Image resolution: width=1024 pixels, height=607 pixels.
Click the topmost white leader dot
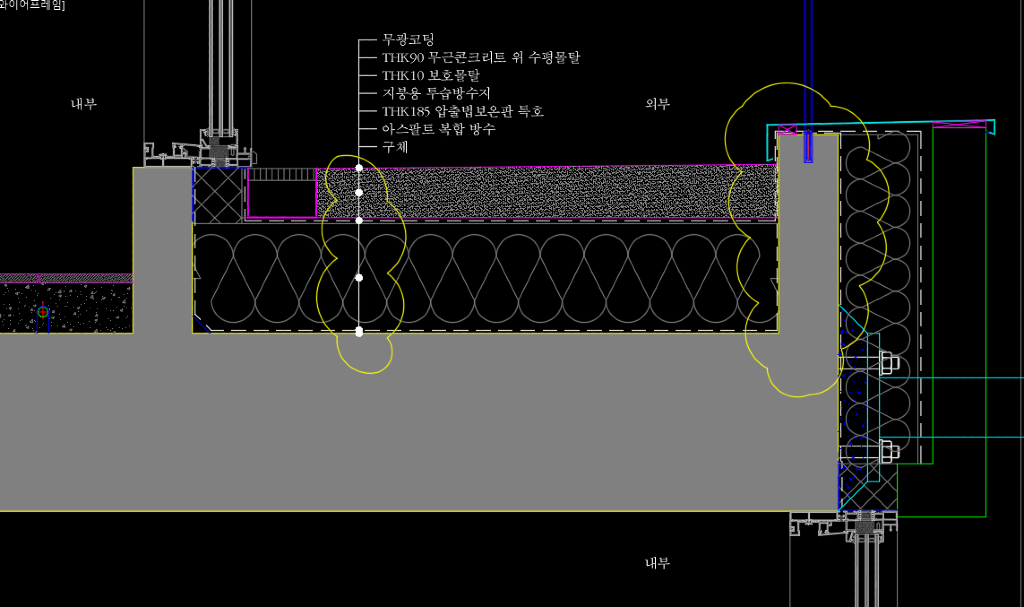[359, 168]
